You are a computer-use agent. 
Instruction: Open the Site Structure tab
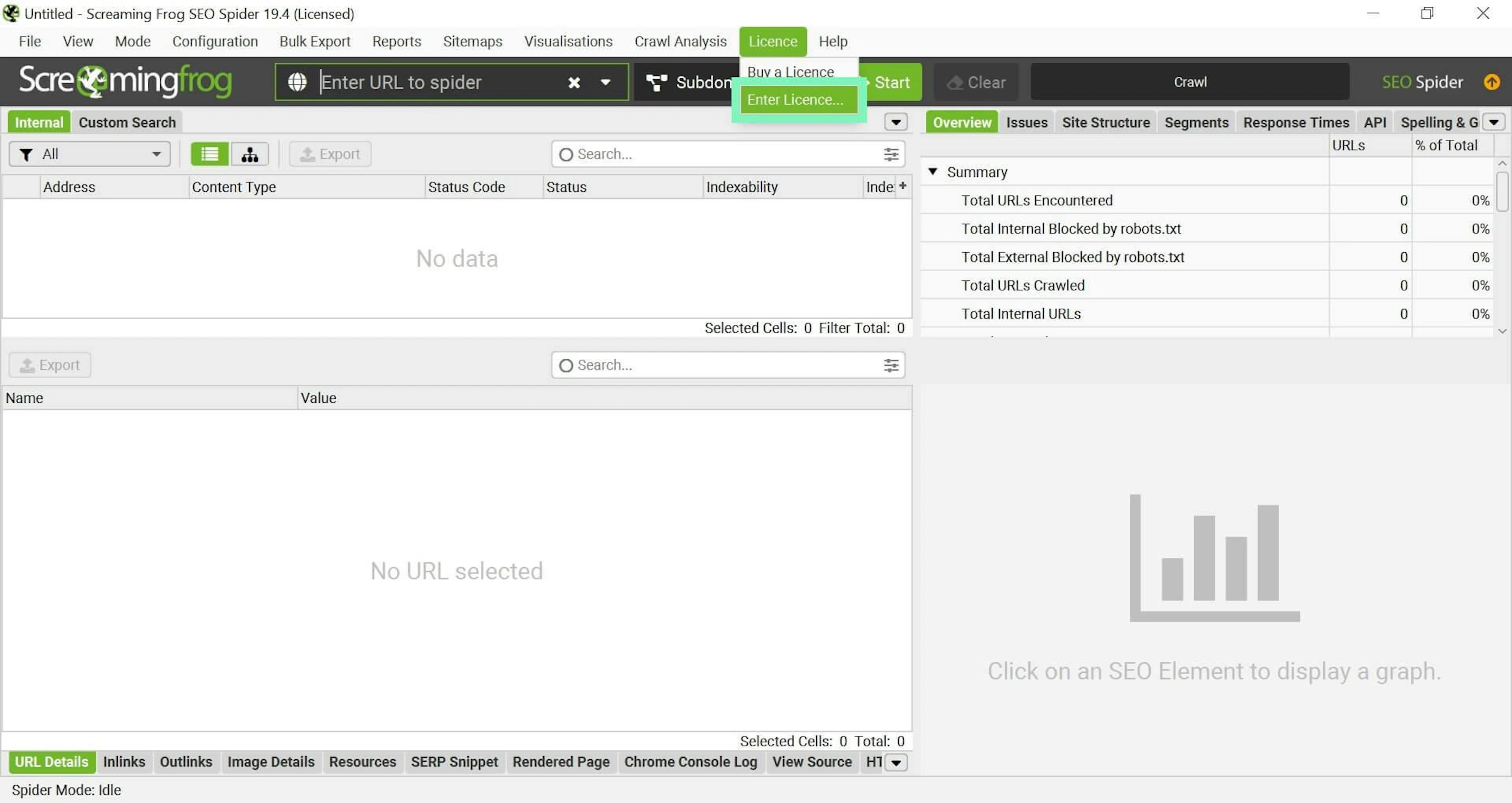pyautogui.click(x=1106, y=122)
